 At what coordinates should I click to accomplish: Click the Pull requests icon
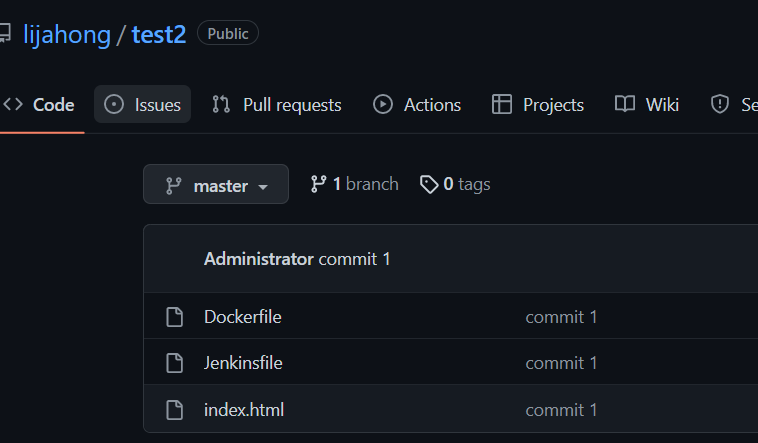coord(221,104)
